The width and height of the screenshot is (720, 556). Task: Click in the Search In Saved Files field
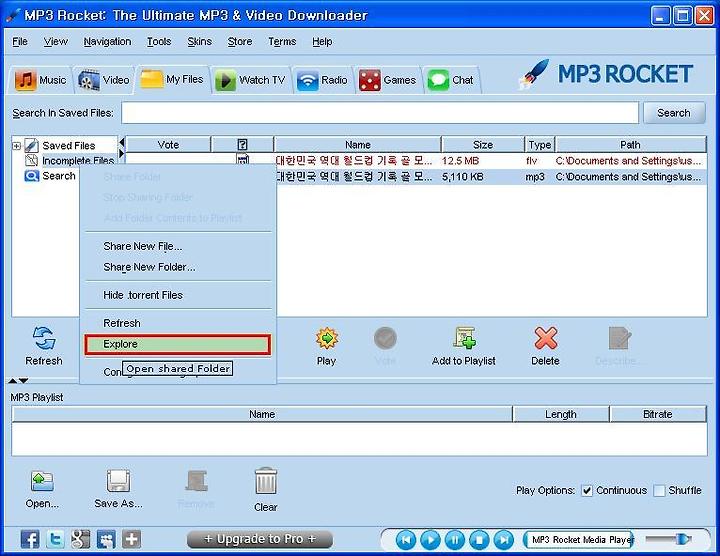380,113
